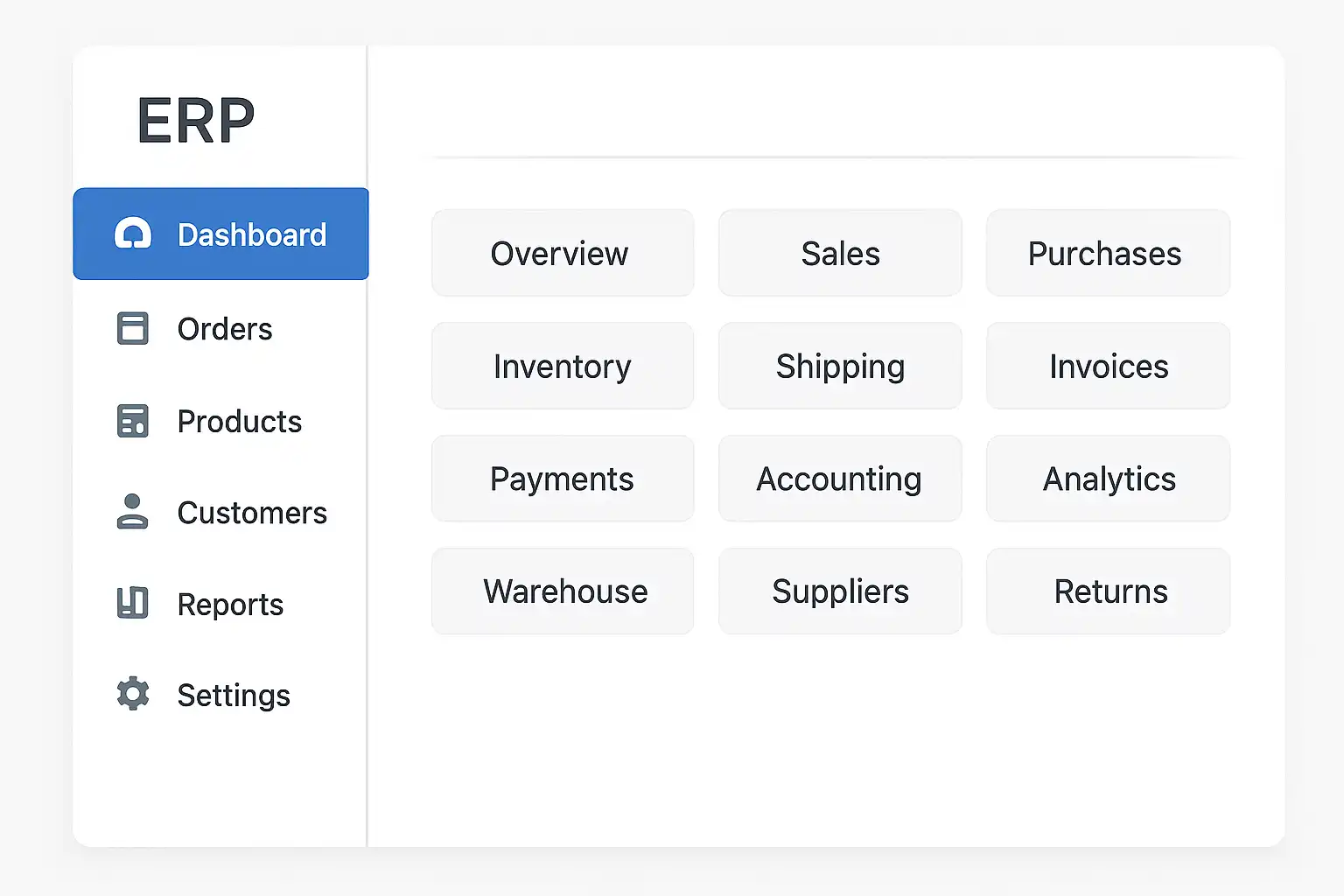Open the Shipping module

tap(840, 366)
